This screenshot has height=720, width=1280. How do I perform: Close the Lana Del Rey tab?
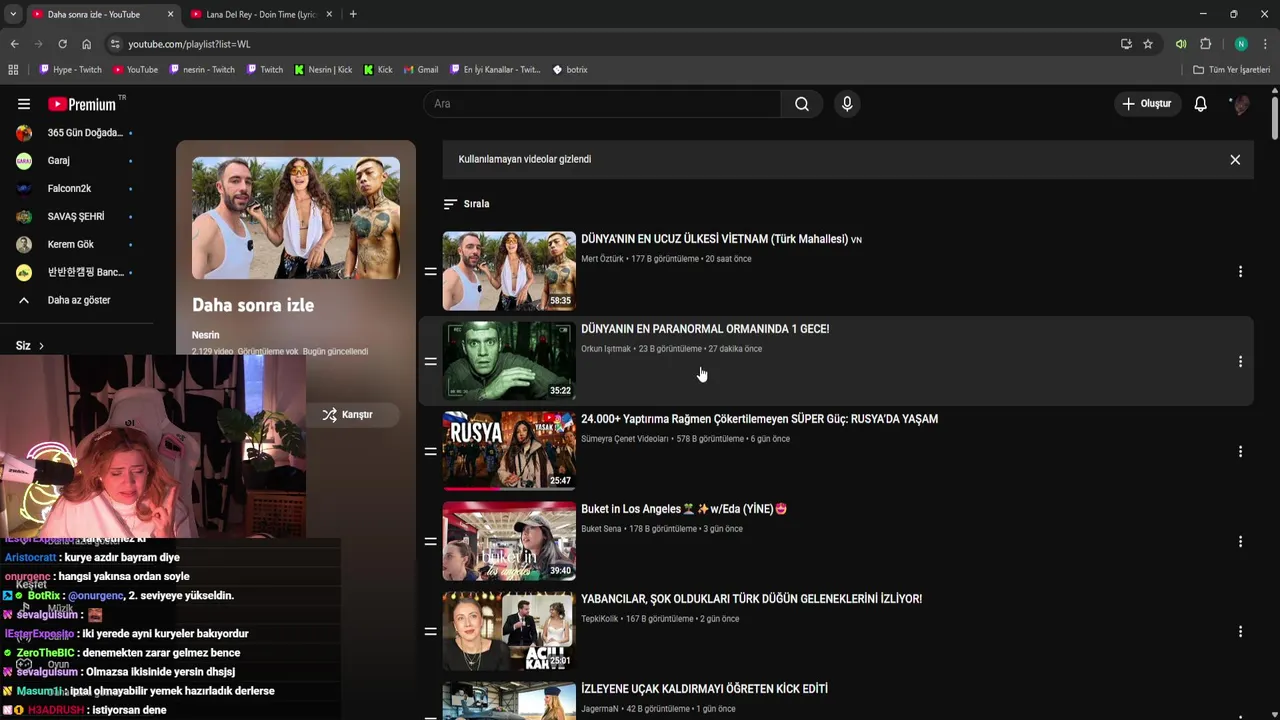tap(328, 14)
